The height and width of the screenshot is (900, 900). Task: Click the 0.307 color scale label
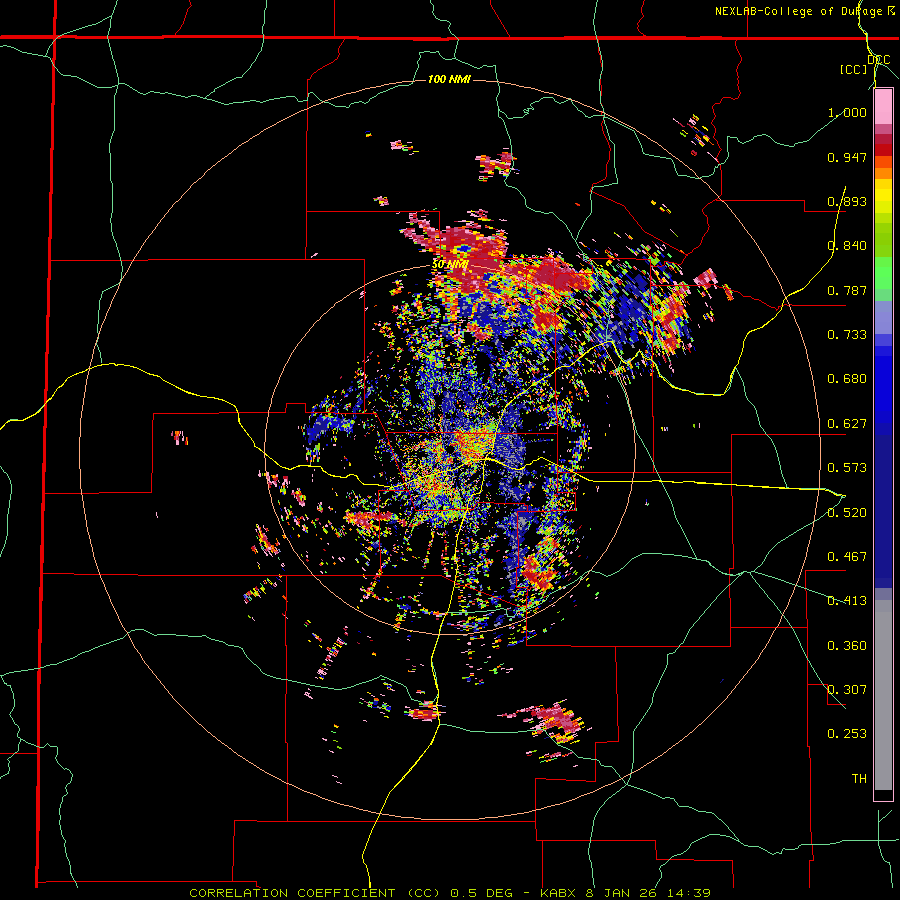(x=847, y=690)
